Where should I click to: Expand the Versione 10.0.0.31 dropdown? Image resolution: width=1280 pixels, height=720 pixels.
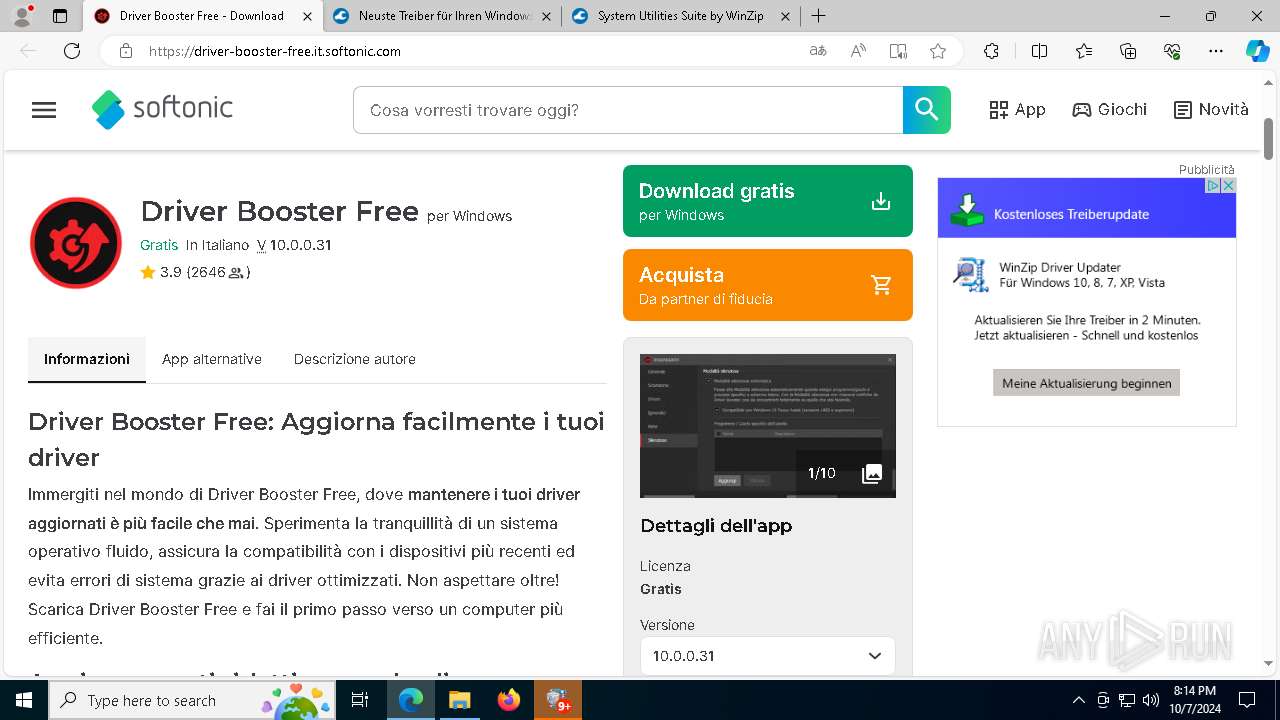coord(768,656)
